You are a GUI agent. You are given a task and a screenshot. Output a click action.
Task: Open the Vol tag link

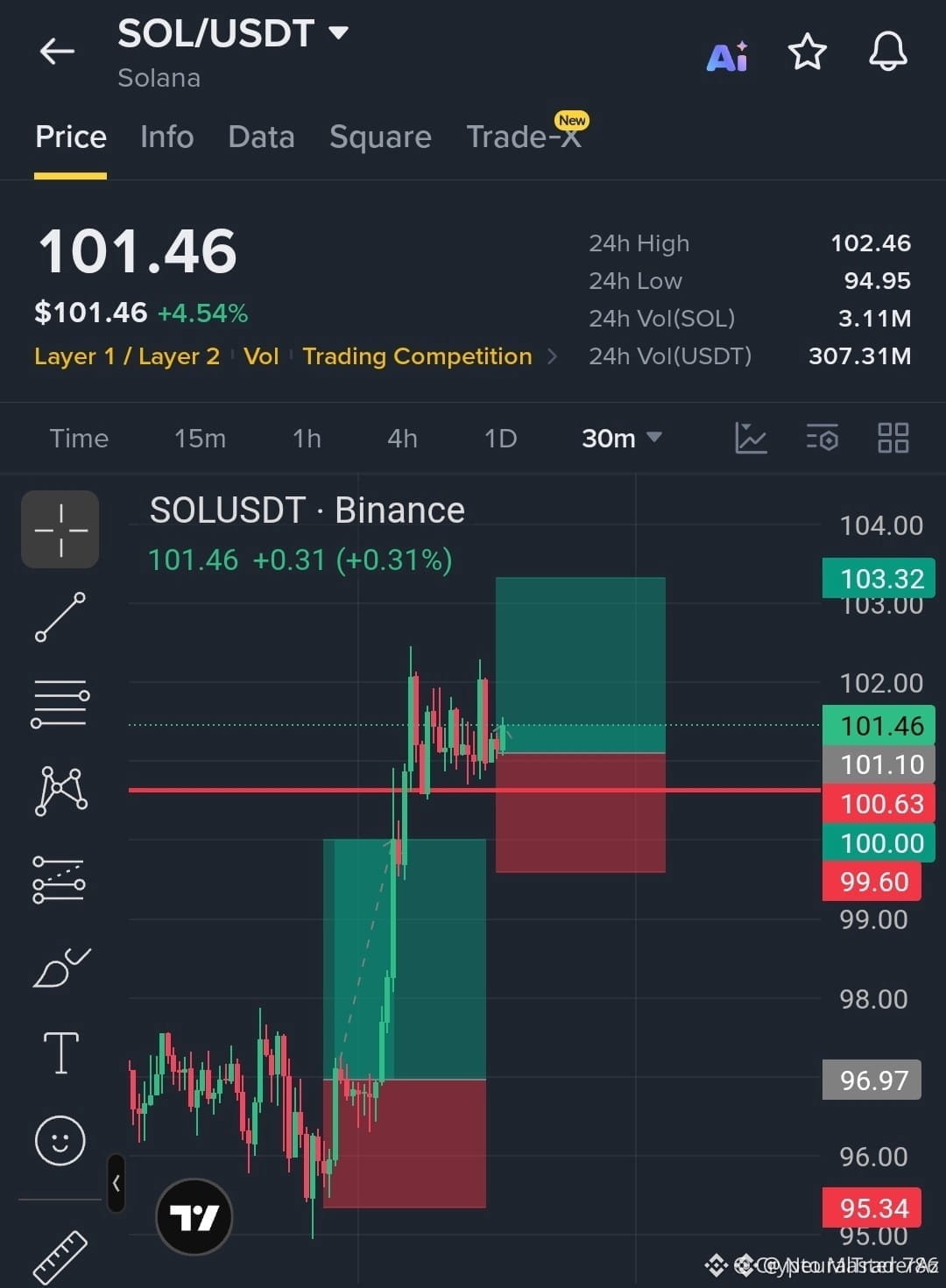click(261, 356)
